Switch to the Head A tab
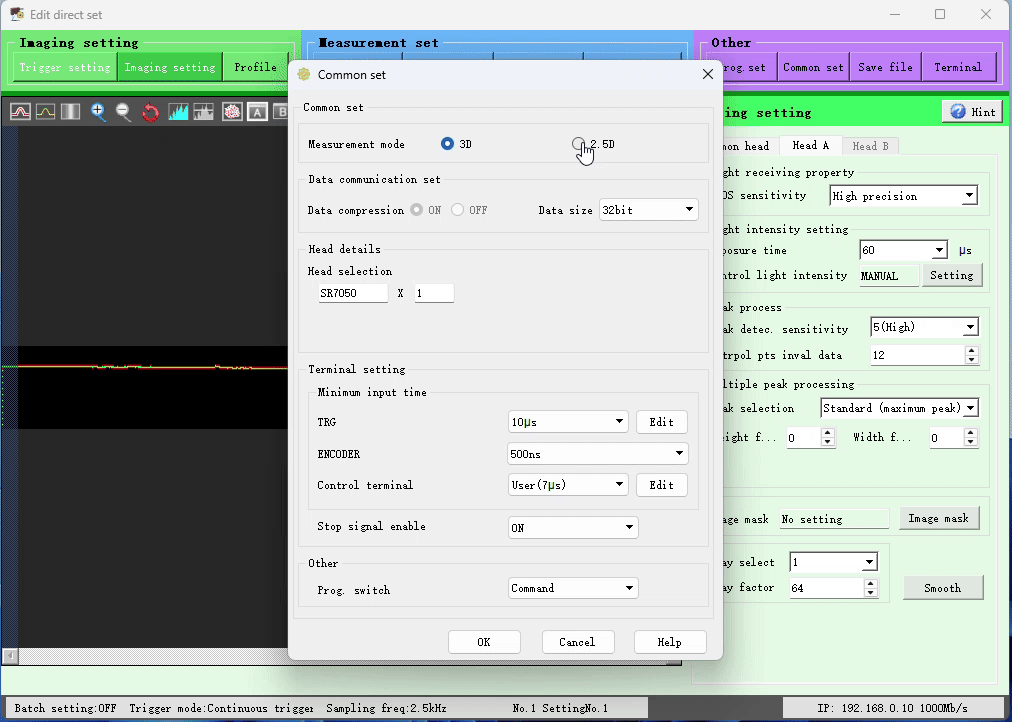 pos(810,146)
